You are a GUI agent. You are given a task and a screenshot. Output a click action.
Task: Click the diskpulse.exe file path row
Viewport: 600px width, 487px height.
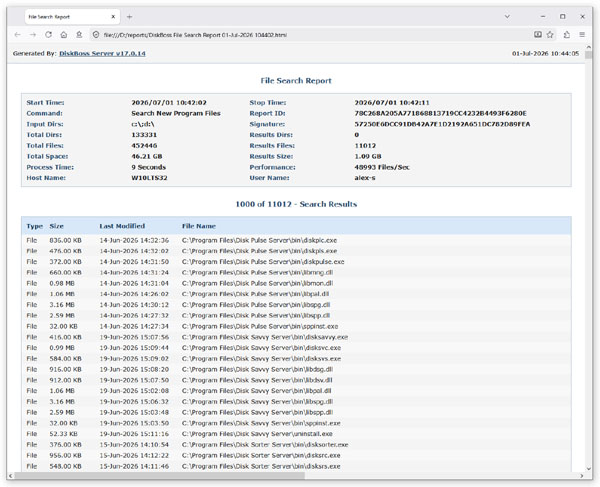pyautogui.click(x=263, y=262)
